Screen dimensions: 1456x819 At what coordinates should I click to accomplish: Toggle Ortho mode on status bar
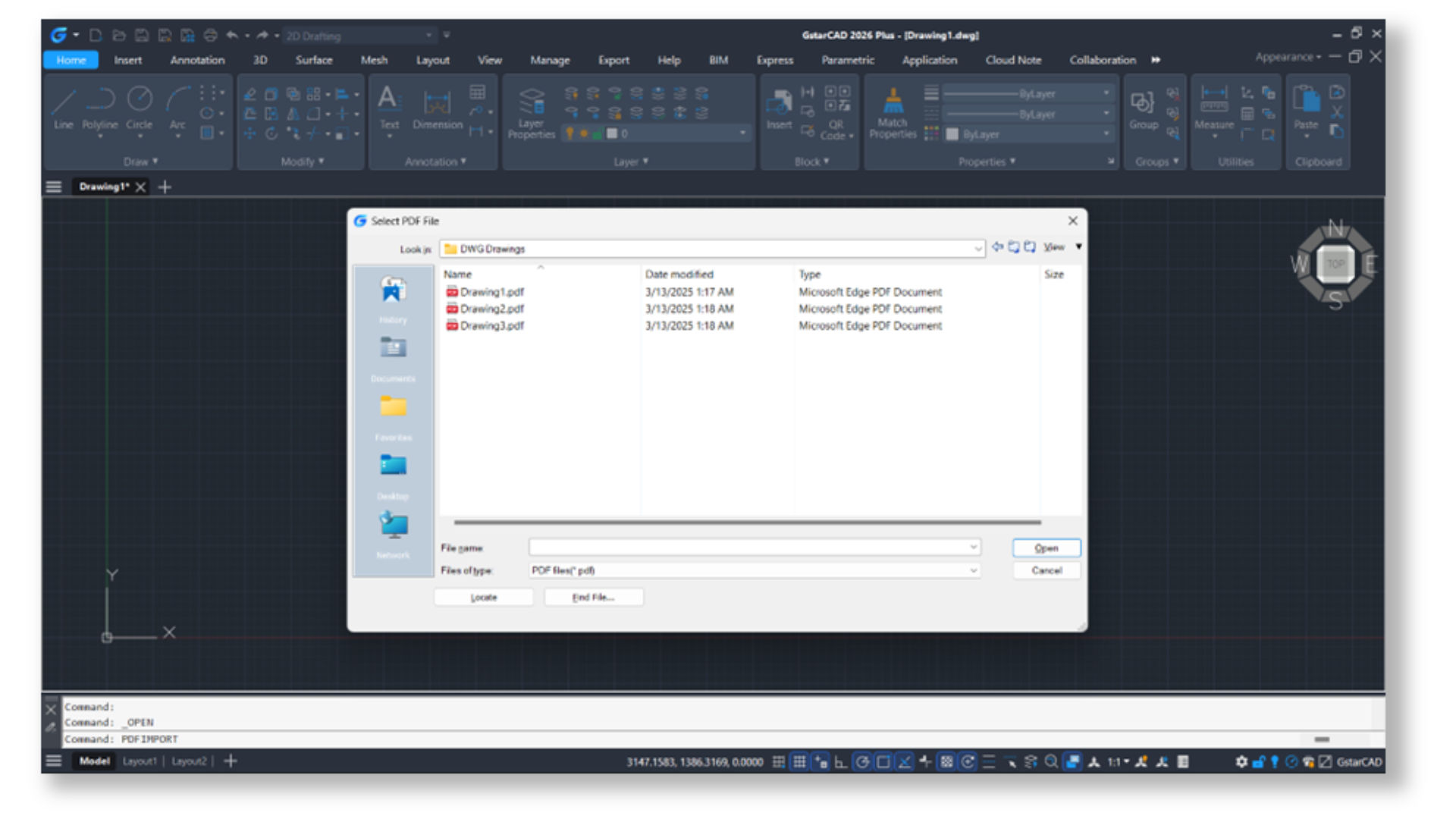click(x=839, y=763)
